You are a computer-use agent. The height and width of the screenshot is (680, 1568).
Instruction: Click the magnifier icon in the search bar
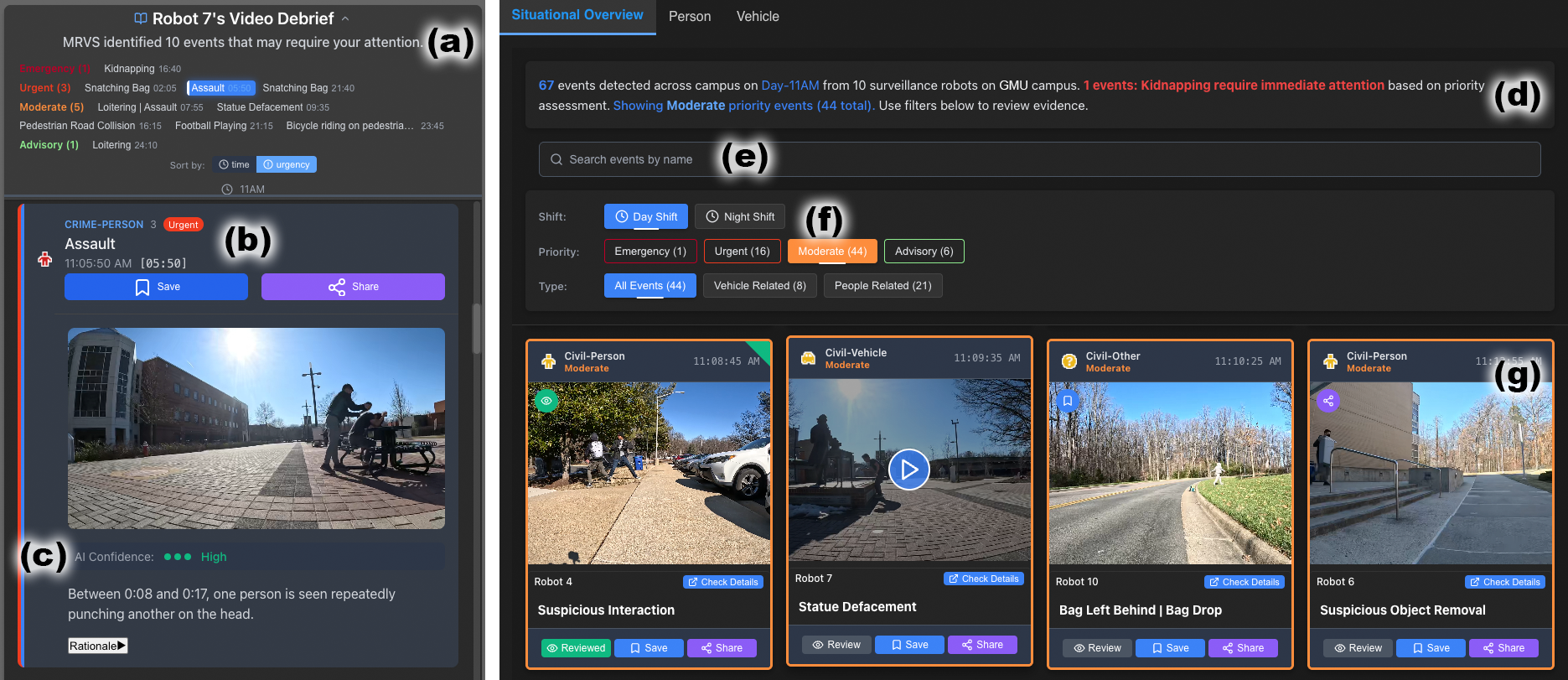tap(556, 159)
